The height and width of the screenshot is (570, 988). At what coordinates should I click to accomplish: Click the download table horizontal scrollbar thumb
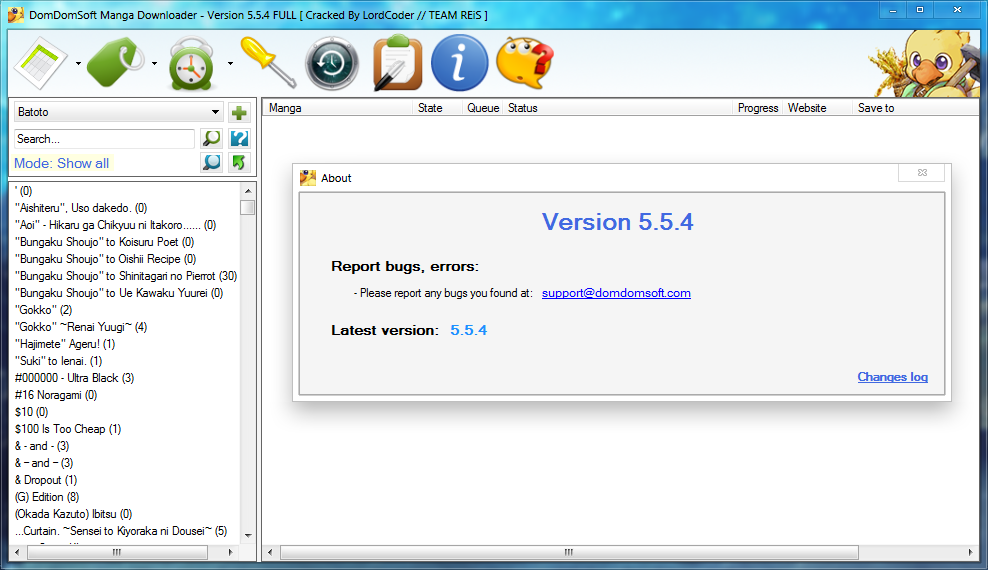pos(569,552)
